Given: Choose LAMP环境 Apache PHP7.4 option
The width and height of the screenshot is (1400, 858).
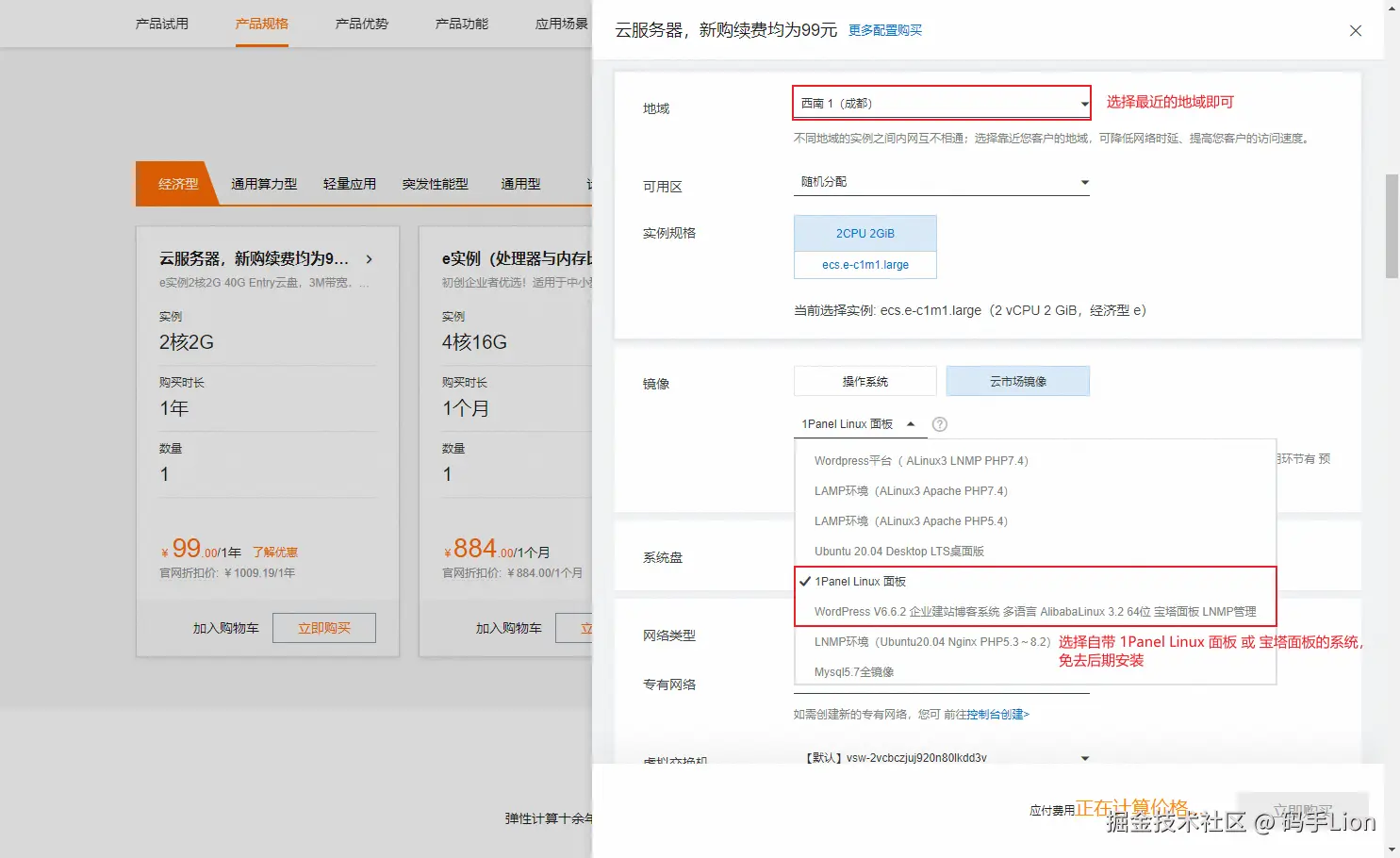Looking at the screenshot, I should pos(1035,491).
